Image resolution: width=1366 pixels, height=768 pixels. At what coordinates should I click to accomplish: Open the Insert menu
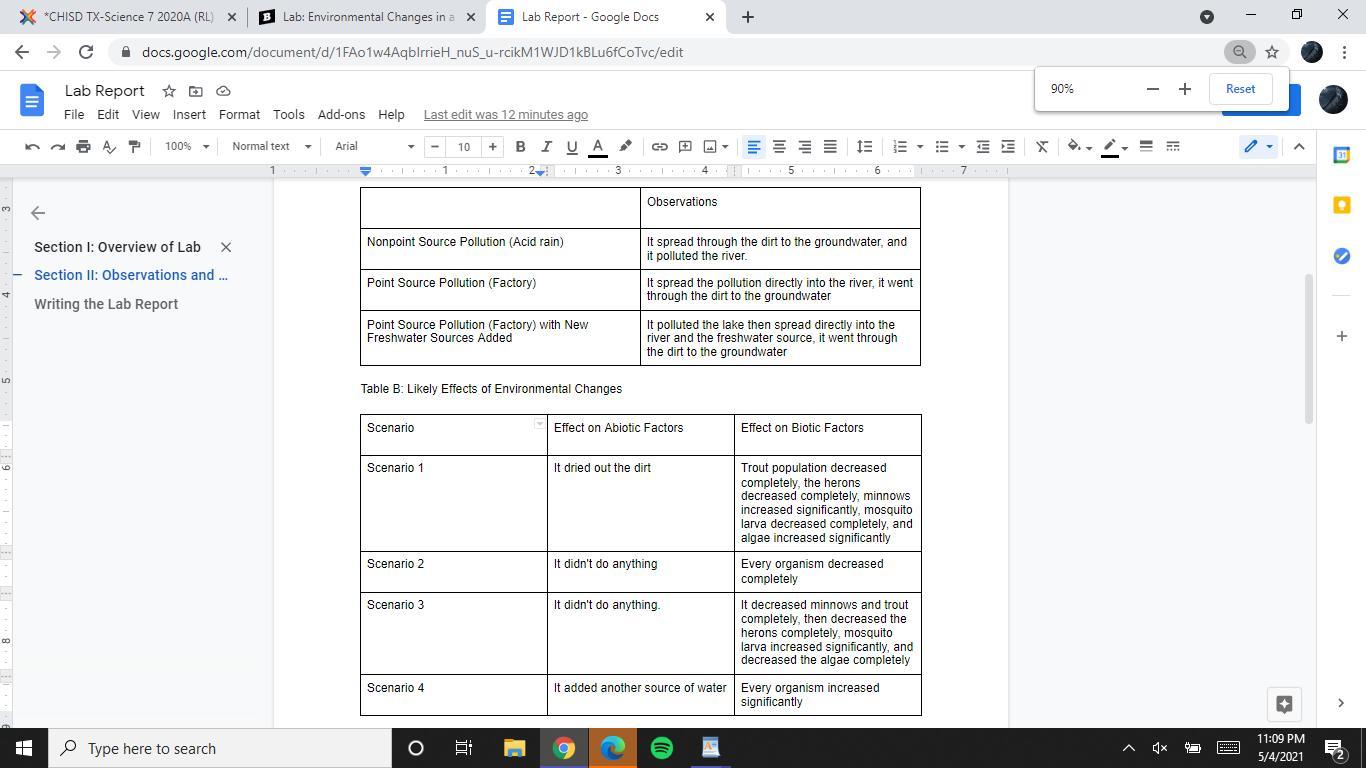coord(189,114)
